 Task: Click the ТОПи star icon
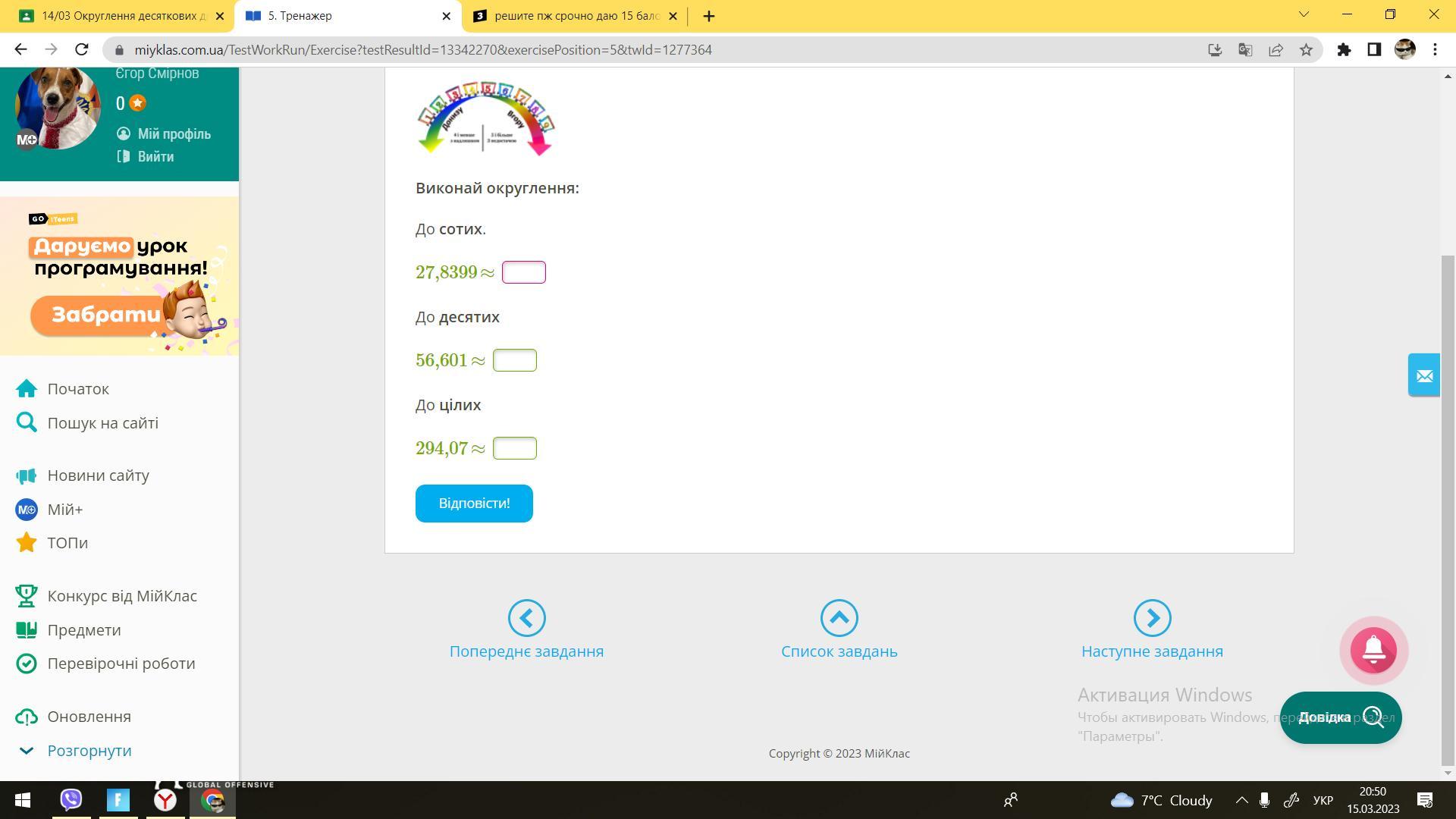[27, 543]
